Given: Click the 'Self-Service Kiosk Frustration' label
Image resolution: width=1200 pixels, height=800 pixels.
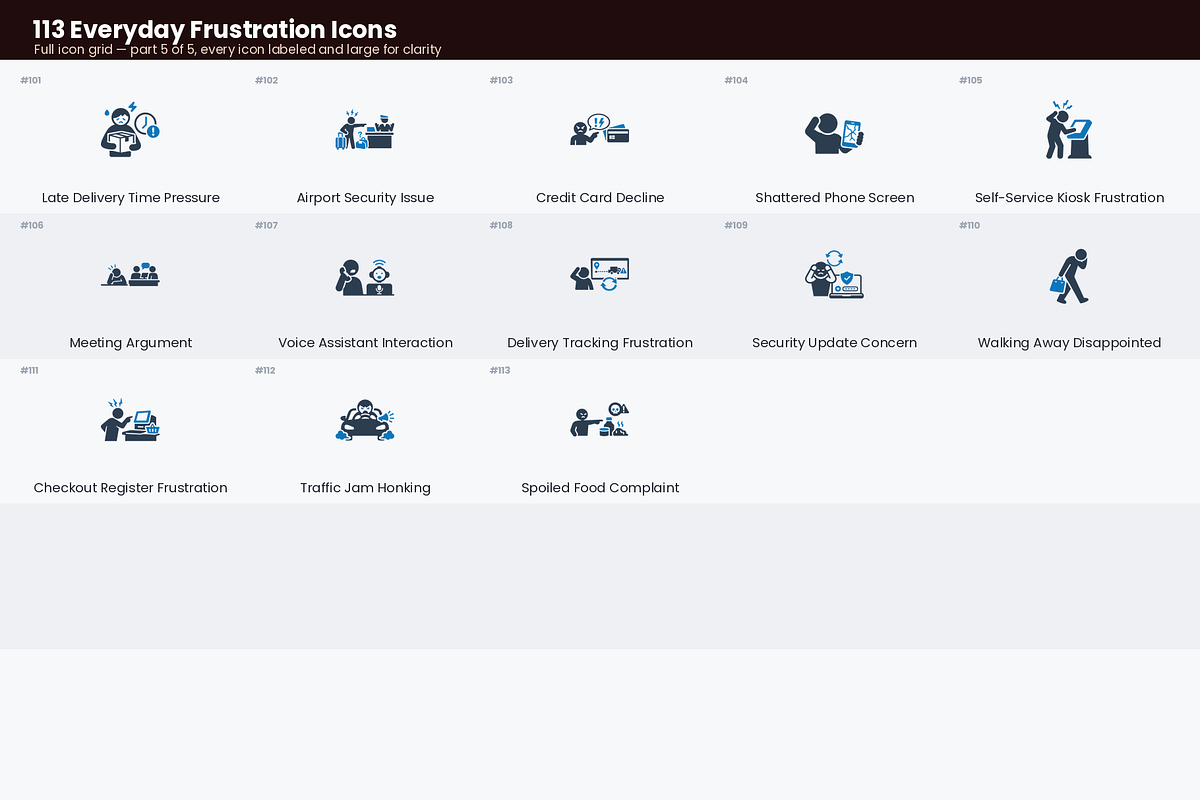Looking at the screenshot, I should coord(1070,198).
